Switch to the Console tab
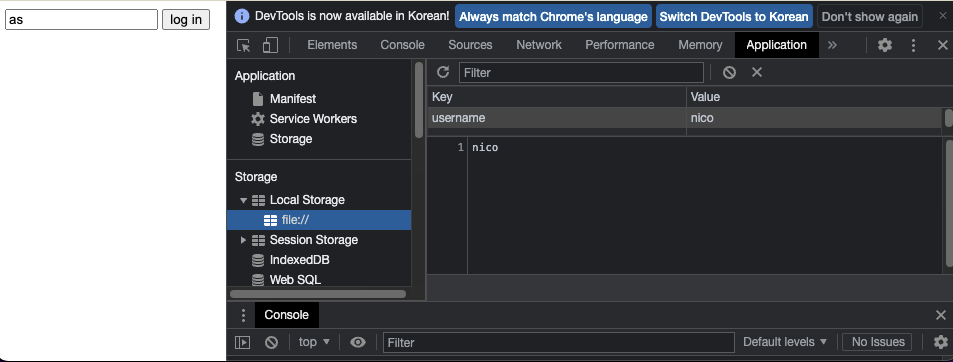The height and width of the screenshot is (362, 953). pos(402,45)
